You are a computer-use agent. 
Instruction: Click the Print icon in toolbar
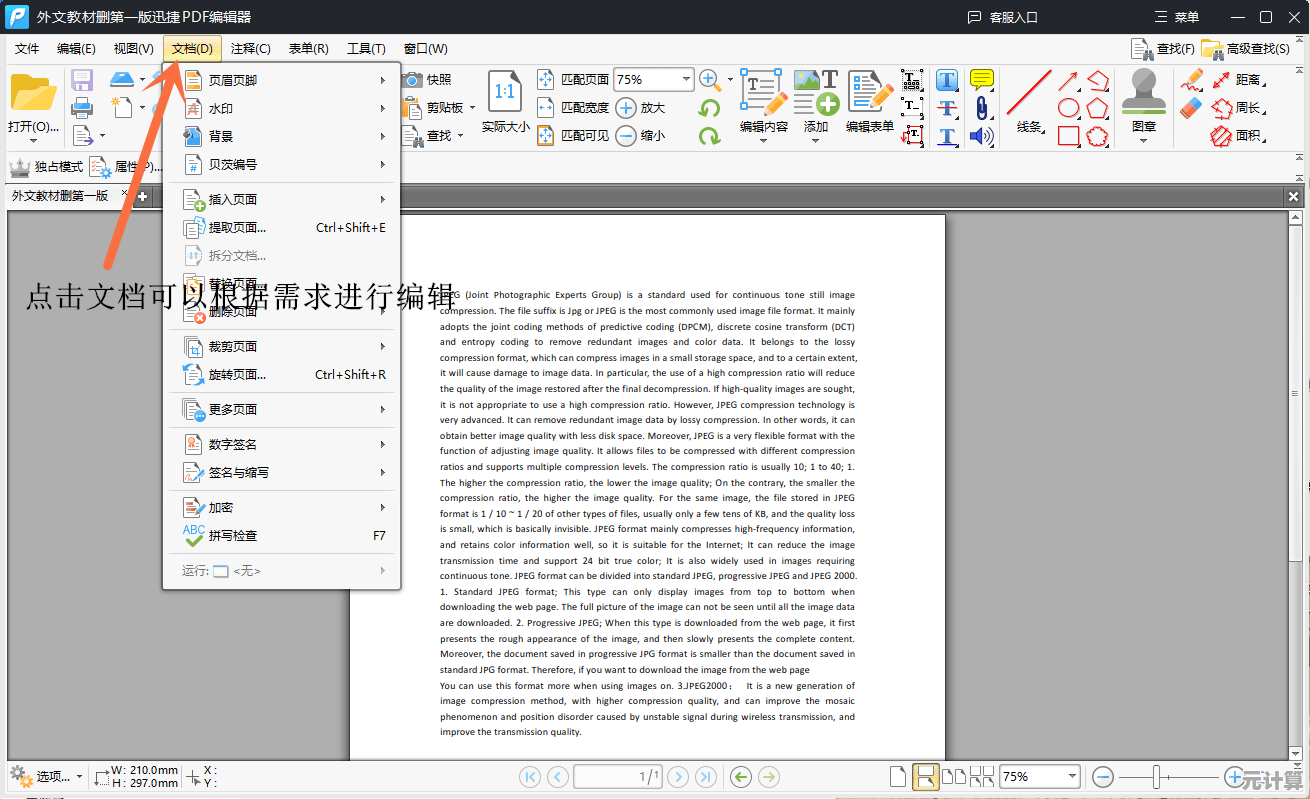(x=82, y=107)
